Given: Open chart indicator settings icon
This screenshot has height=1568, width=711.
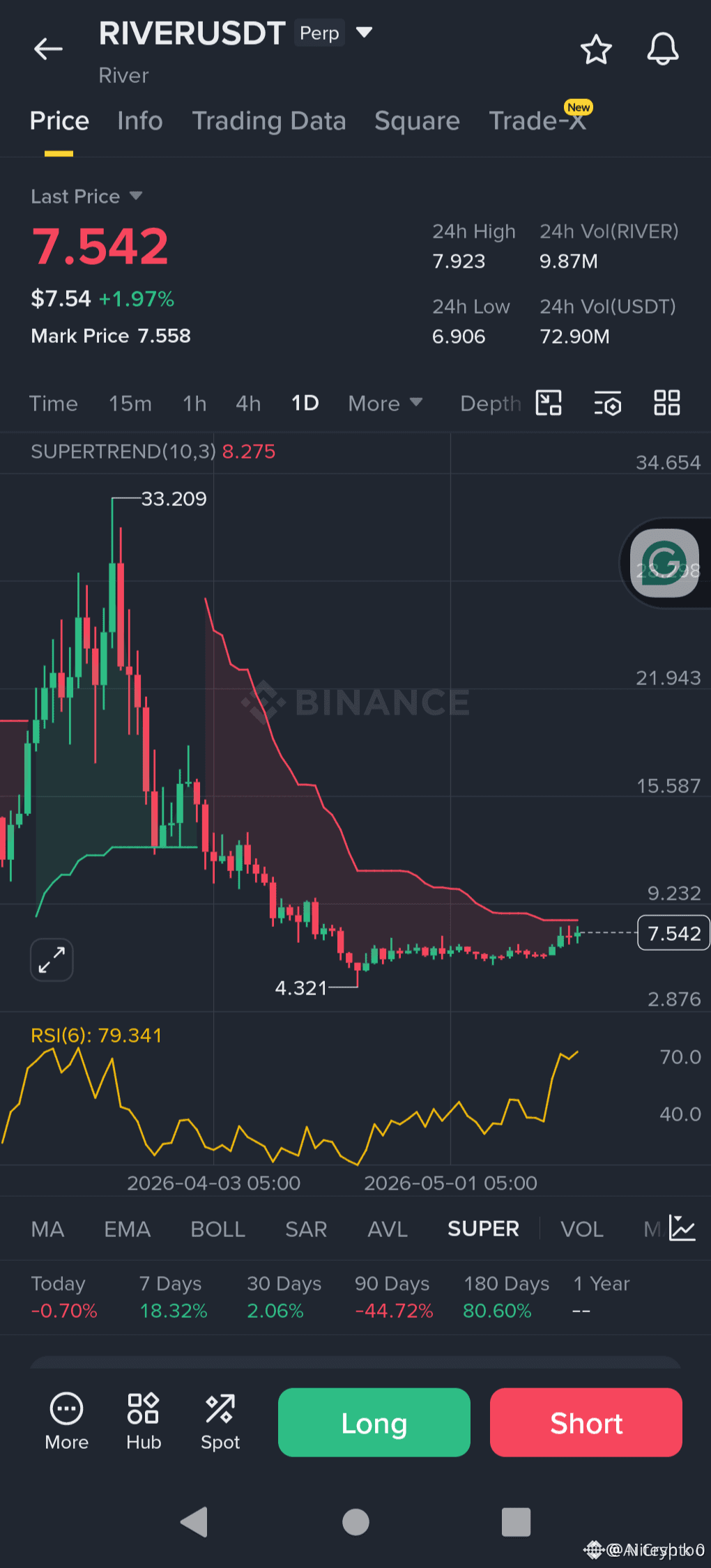Looking at the screenshot, I should pos(607,403).
